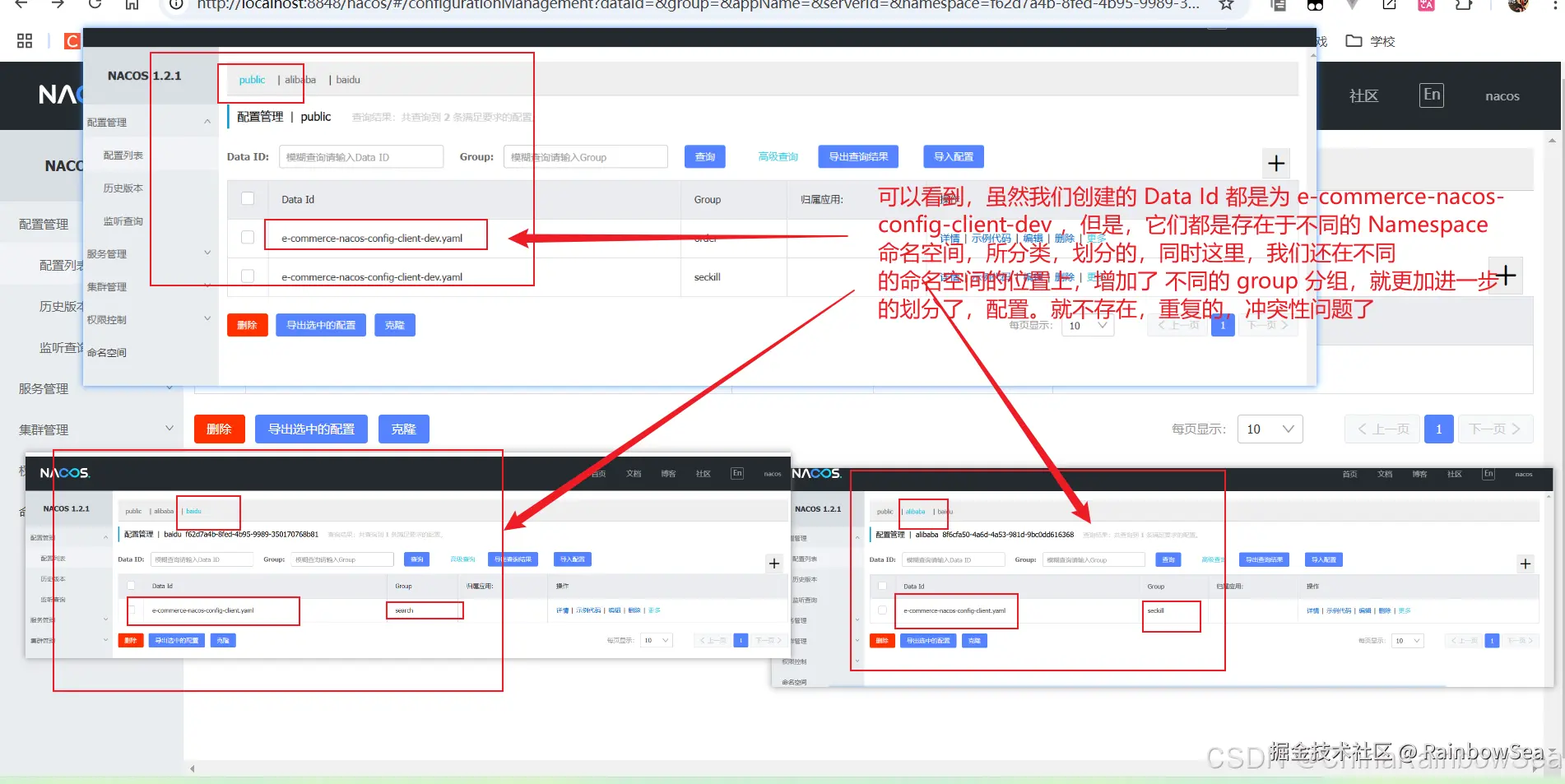
Task: Click 编辑 link in the alibaba screenshot row
Action: click(1365, 610)
